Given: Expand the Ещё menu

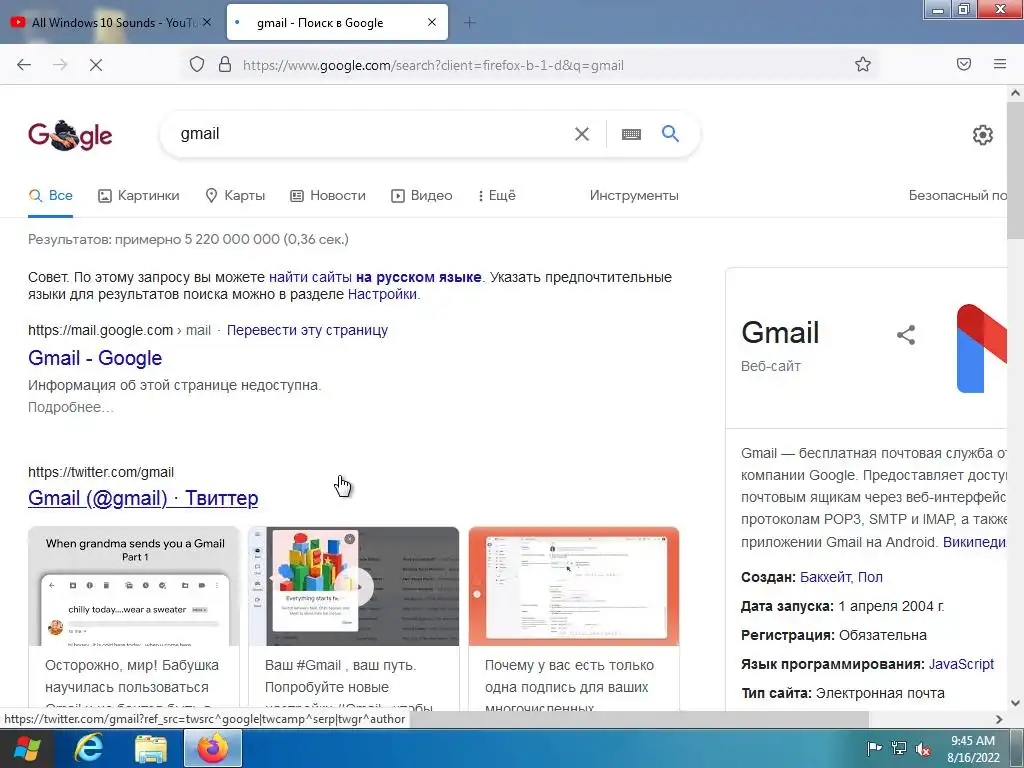Looking at the screenshot, I should (x=497, y=195).
